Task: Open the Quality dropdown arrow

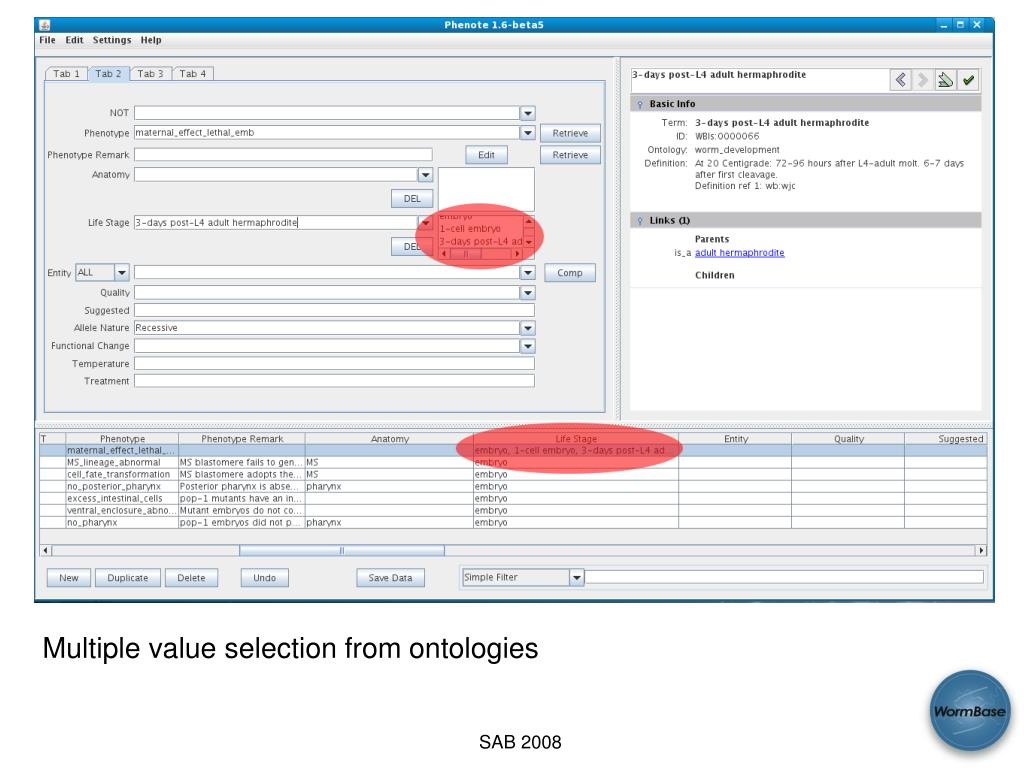Action: pos(528,293)
